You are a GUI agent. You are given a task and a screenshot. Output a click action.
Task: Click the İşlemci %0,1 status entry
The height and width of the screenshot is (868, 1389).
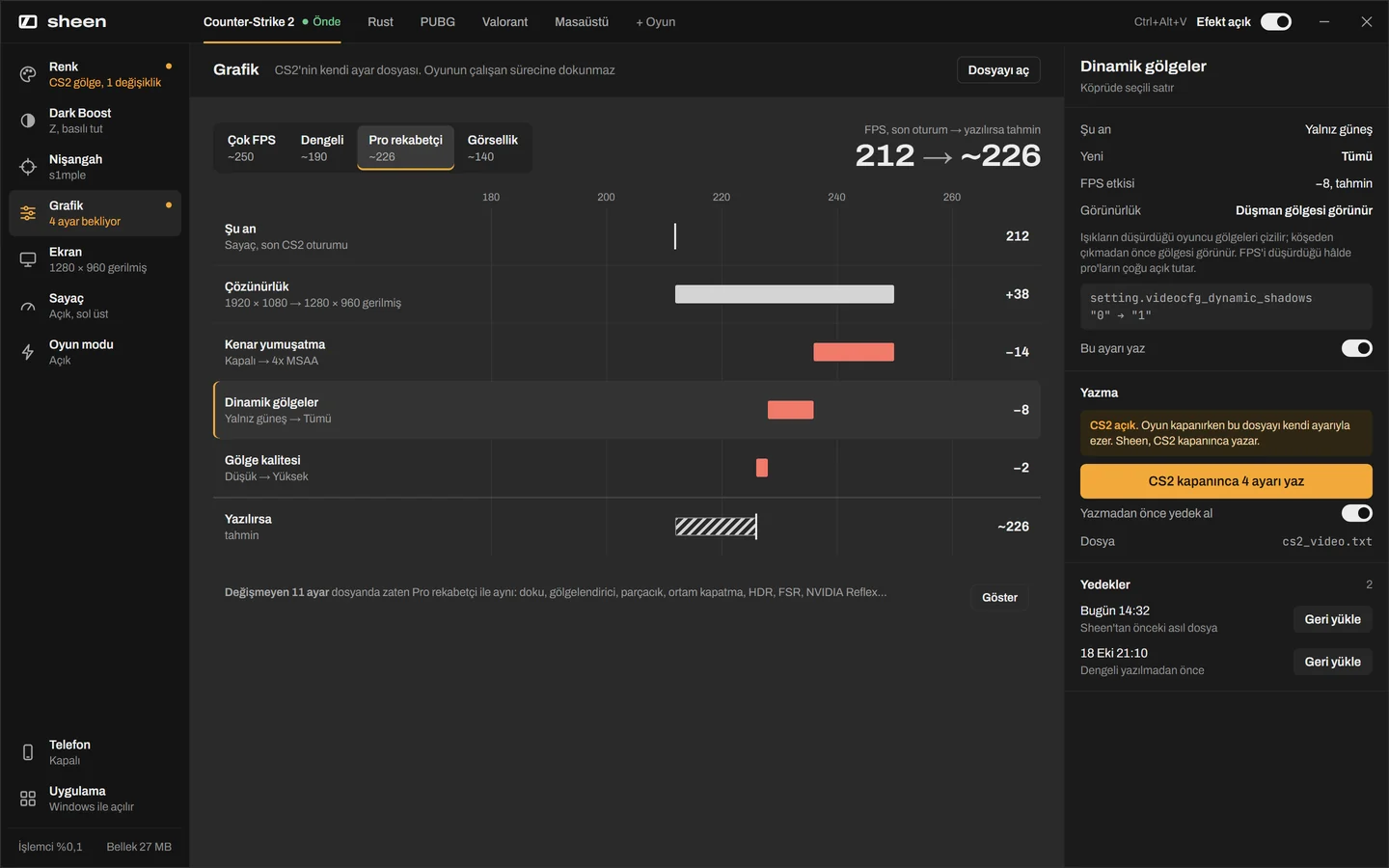(50, 847)
